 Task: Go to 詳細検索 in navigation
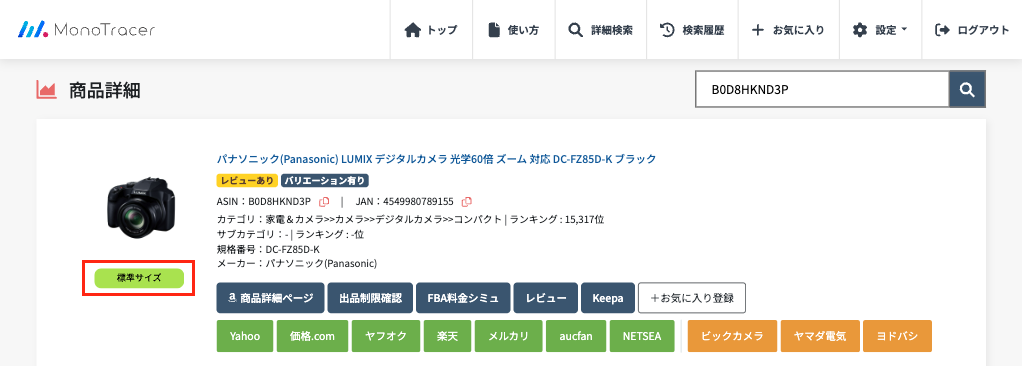[x=601, y=30]
